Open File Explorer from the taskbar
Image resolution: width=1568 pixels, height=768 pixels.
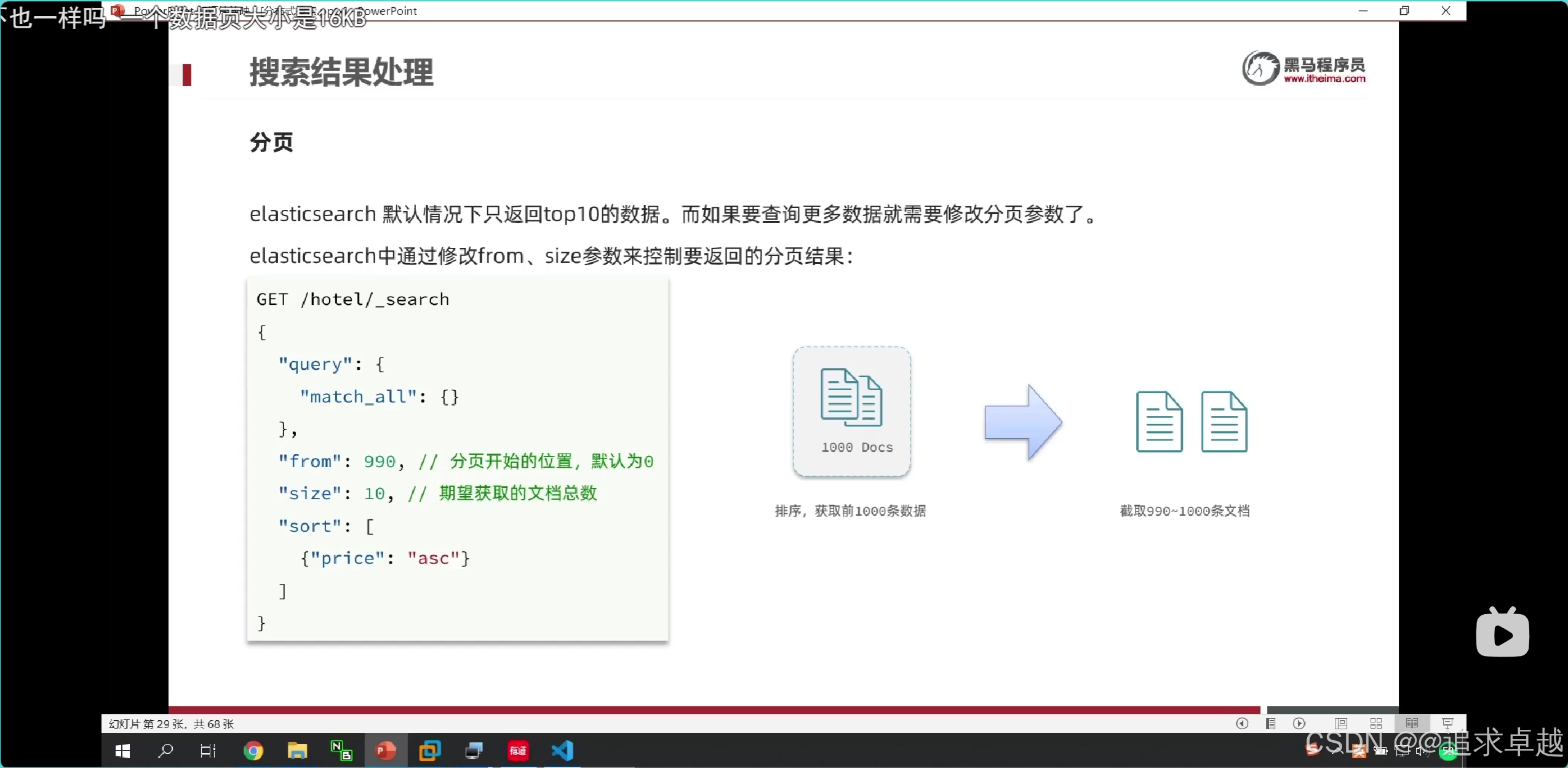[x=297, y=751]
